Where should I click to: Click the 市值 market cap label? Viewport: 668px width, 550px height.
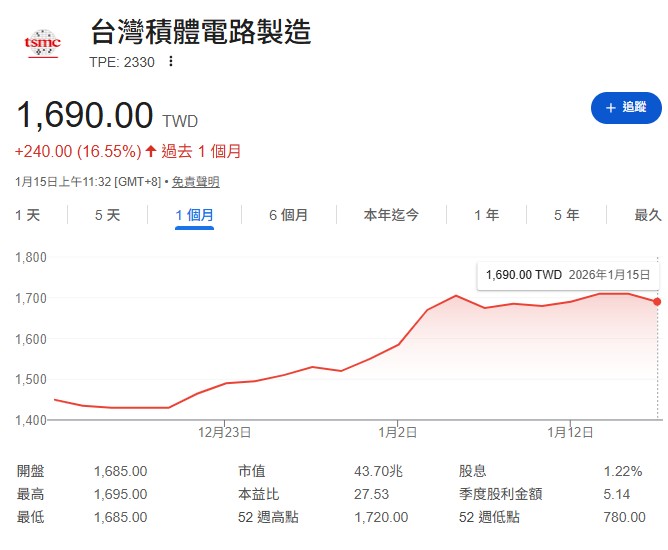tap(252, 471)
